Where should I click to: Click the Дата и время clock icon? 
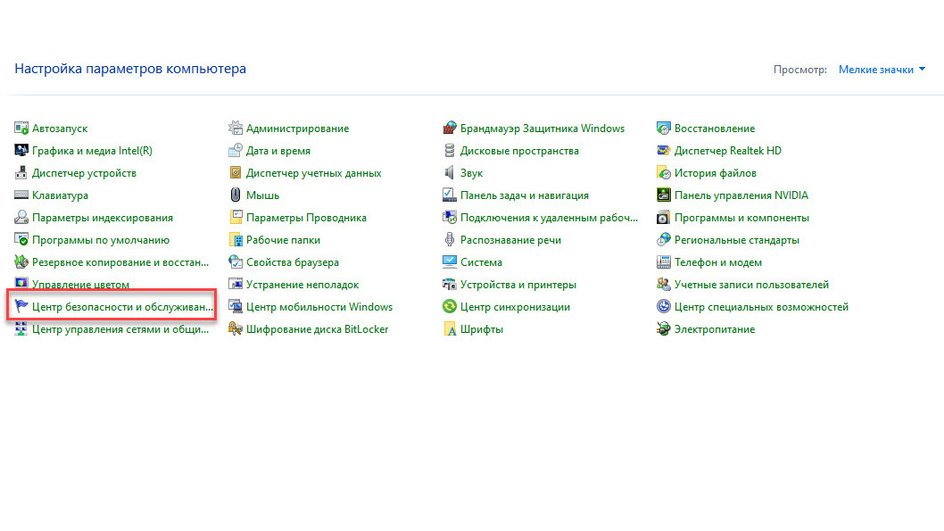[x=235, y=151]
